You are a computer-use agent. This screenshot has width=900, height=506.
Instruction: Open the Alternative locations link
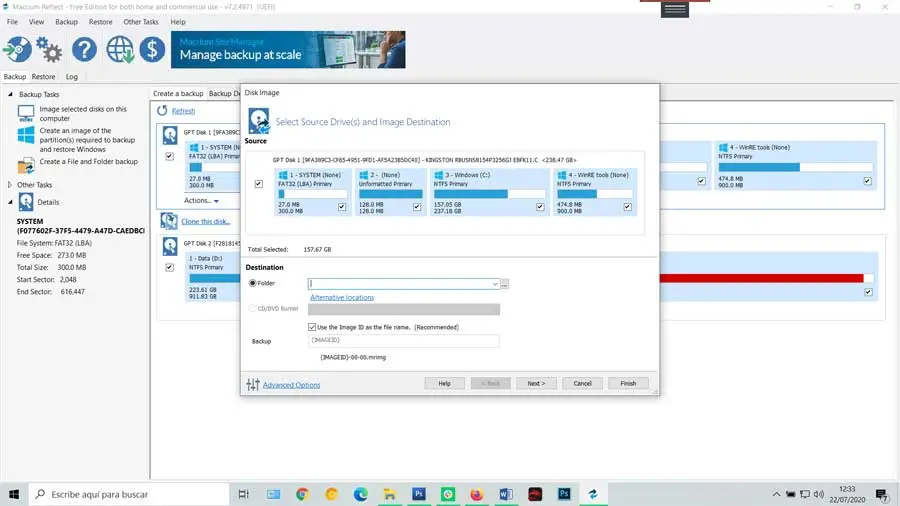click(342, 297)
